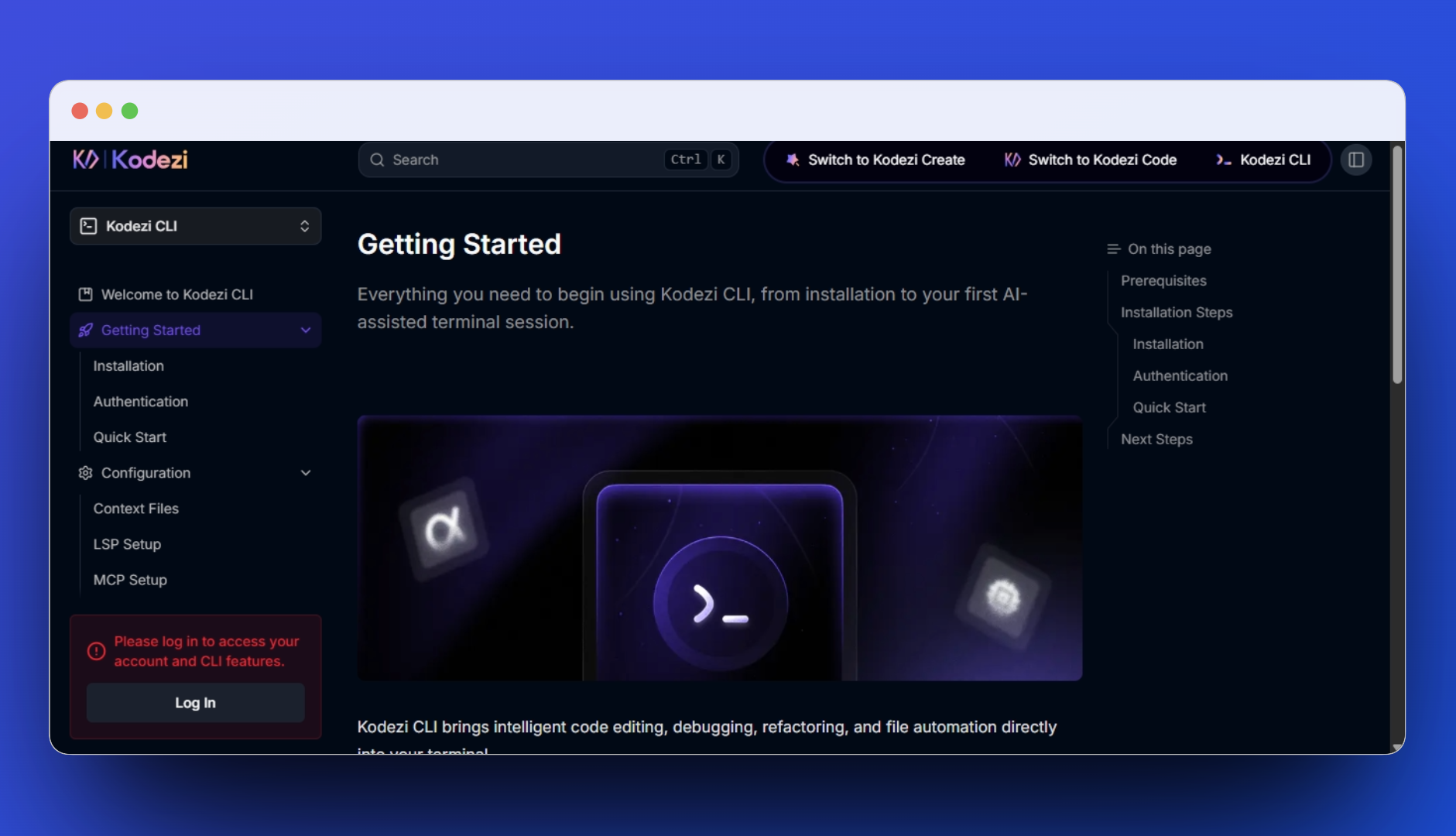Click the Kodezi Create sparkle icon
The width and height of the screenshot is (1456, 836).
click(x=793, y=159)
